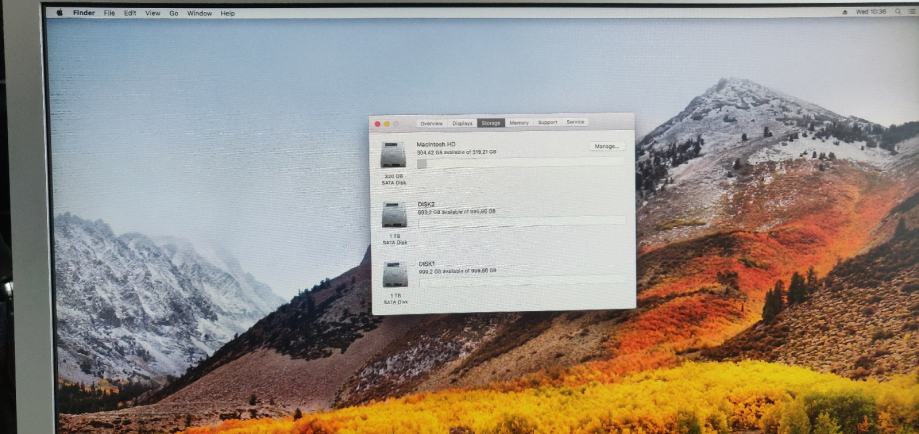The image size is (919, 434).
Task: Open the Apple menu
Action: (59, 13)
